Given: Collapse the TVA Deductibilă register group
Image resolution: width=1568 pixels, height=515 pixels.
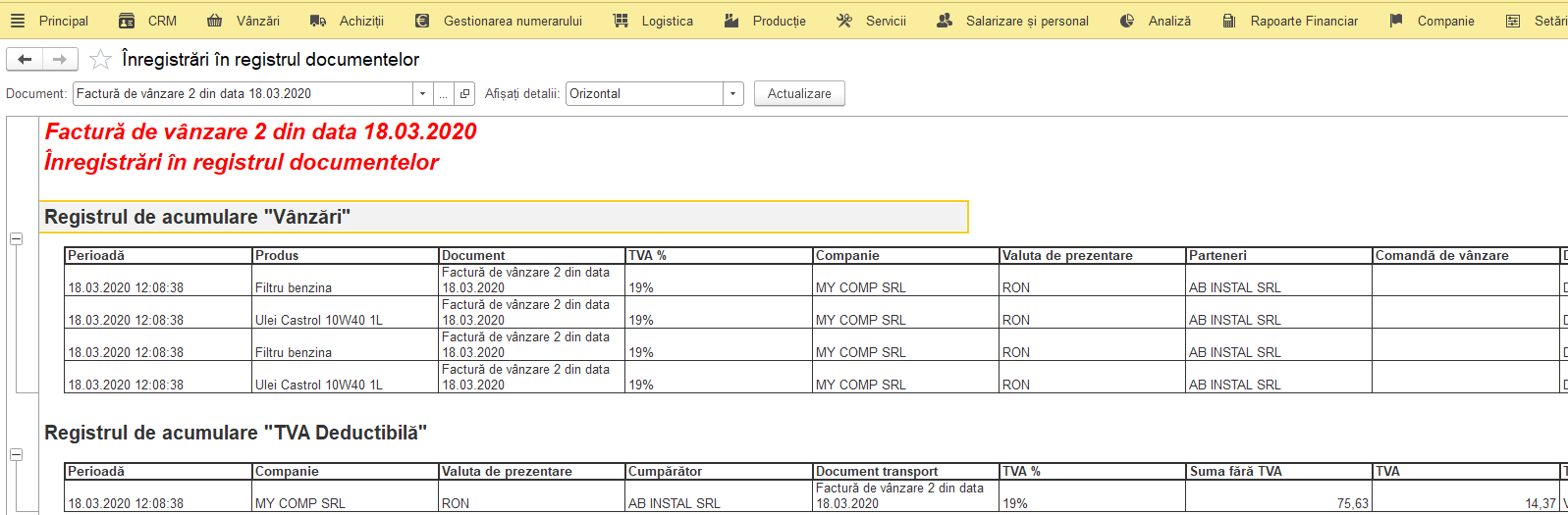Looking at the screenshot, I should (x=16, y=455).
